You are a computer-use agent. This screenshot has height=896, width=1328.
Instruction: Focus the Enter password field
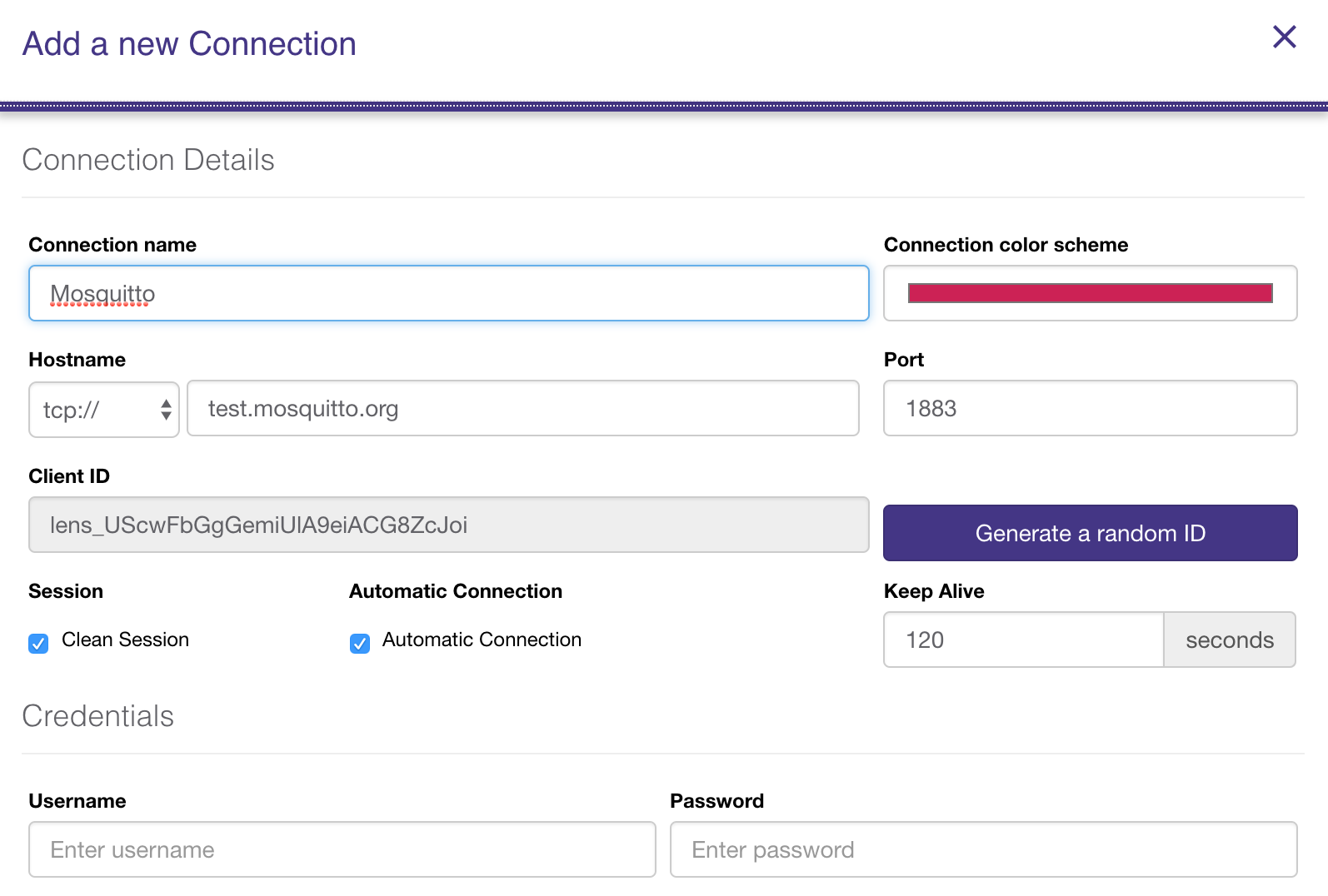[983, 850]
